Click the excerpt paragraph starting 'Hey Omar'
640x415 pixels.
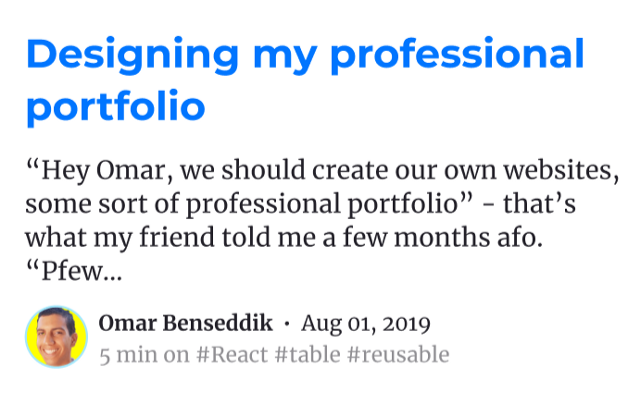(322, 220)
